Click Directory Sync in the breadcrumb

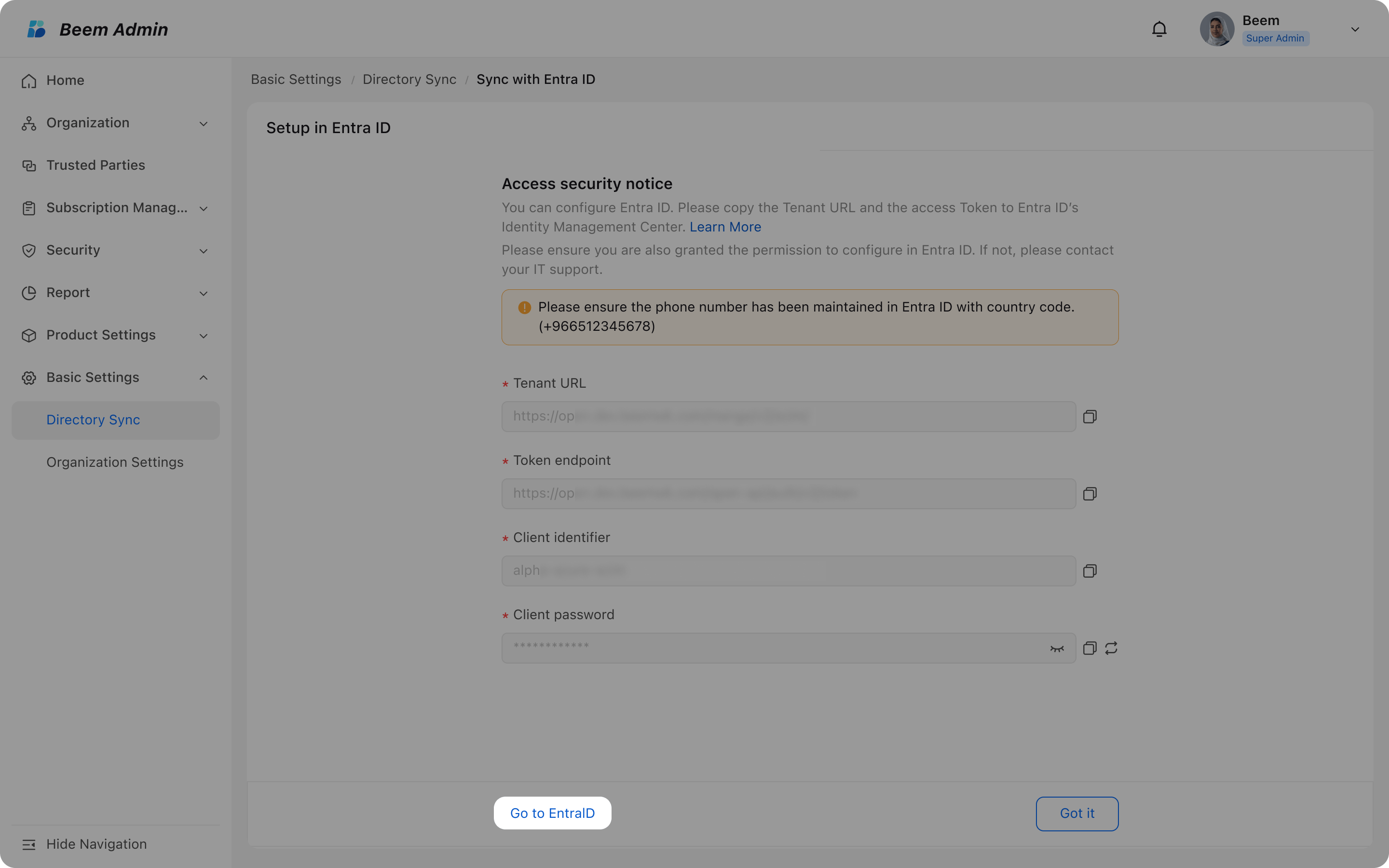tap(409, 80)
